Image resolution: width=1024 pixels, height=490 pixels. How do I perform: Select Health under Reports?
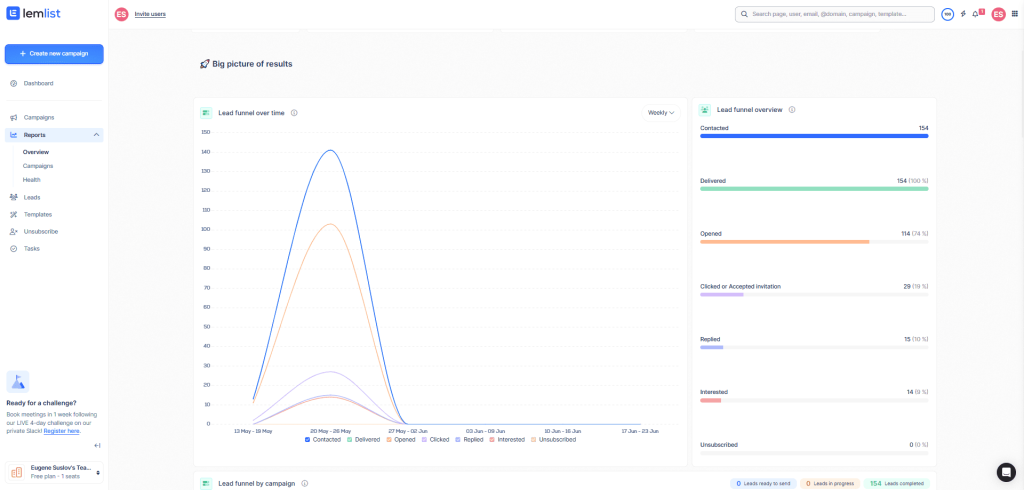pos(31,180)
